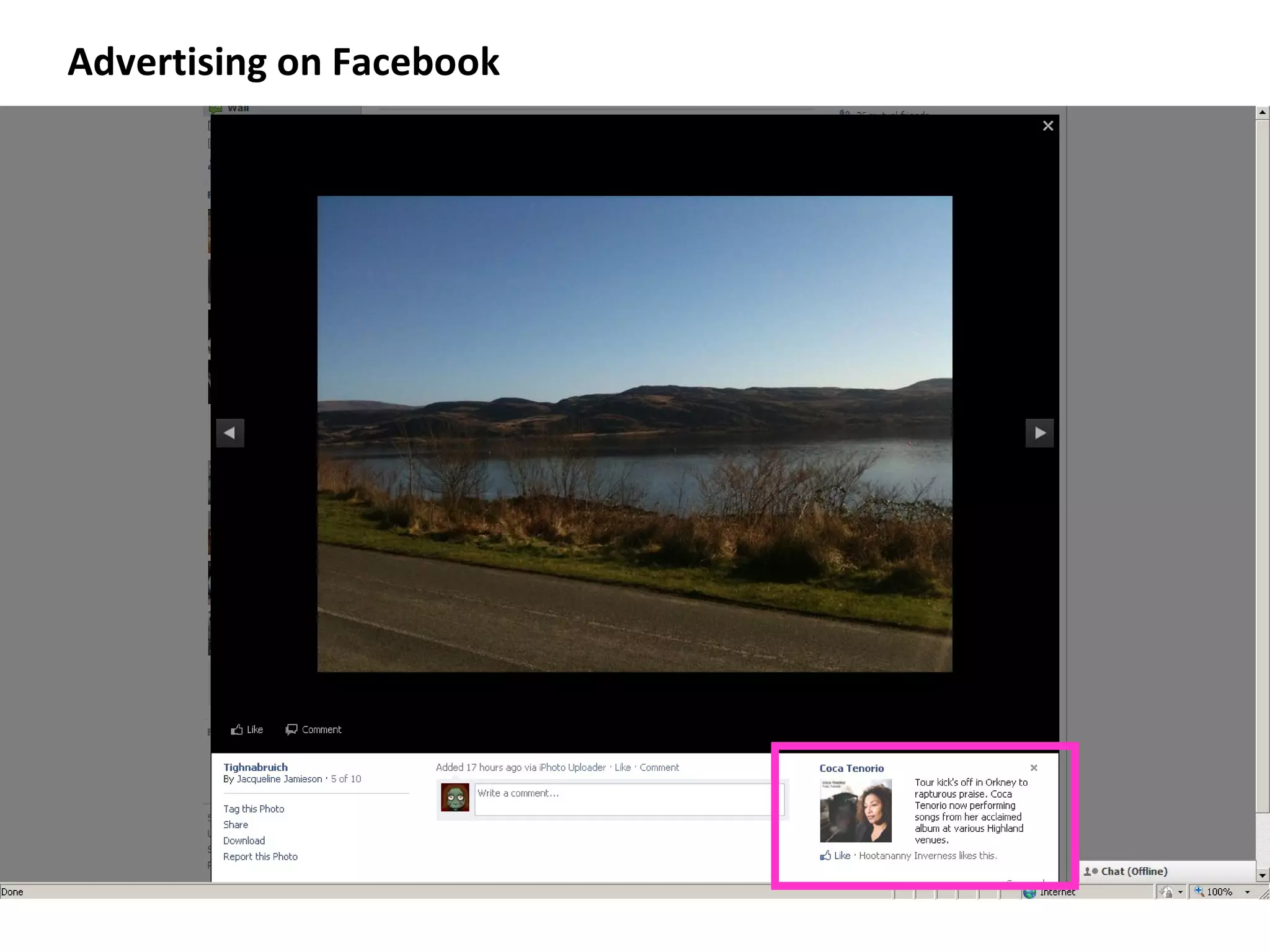1270x952 pixels.
Task: Report this Photo link
Action: coord(260,857)
